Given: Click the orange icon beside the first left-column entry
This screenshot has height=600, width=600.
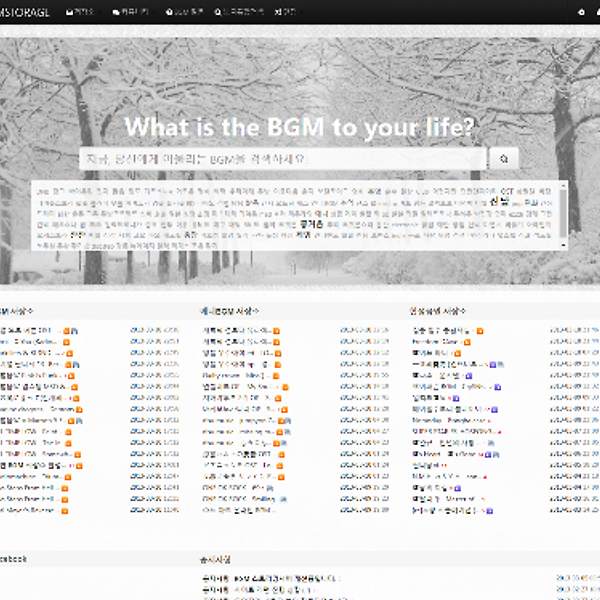Looking at the screenshot, I should (68, 330).
